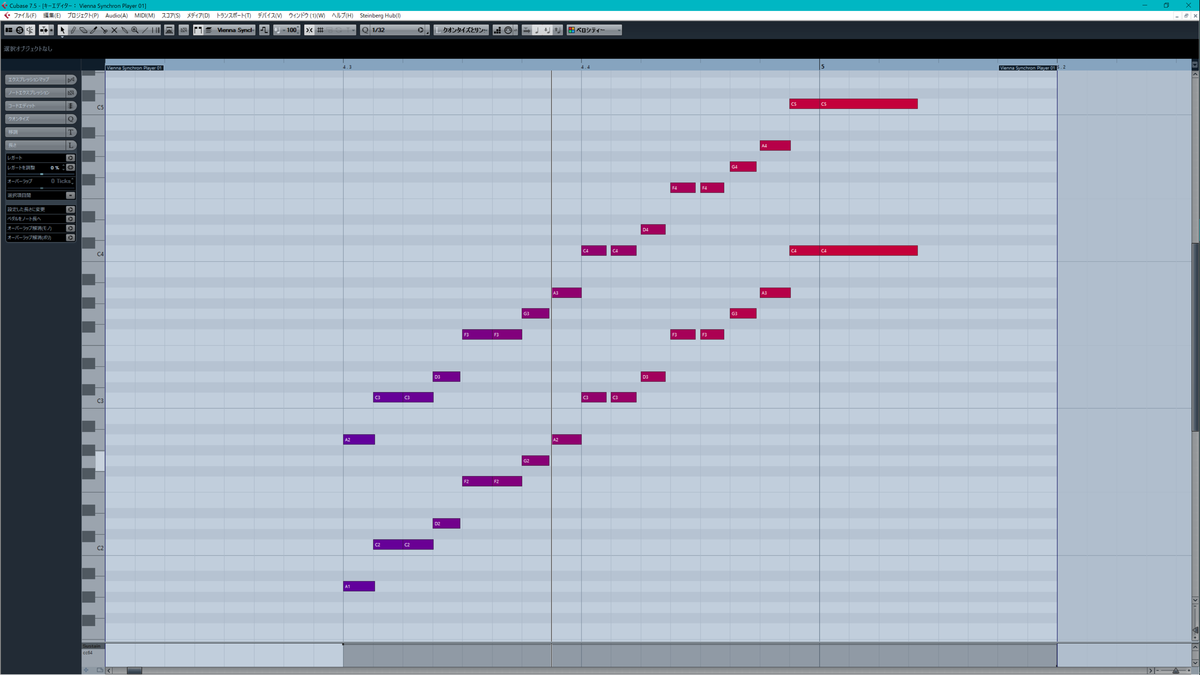
Task: Toggle Auto-Scroll button in toolbar
Action: click(x=46, y=30)
